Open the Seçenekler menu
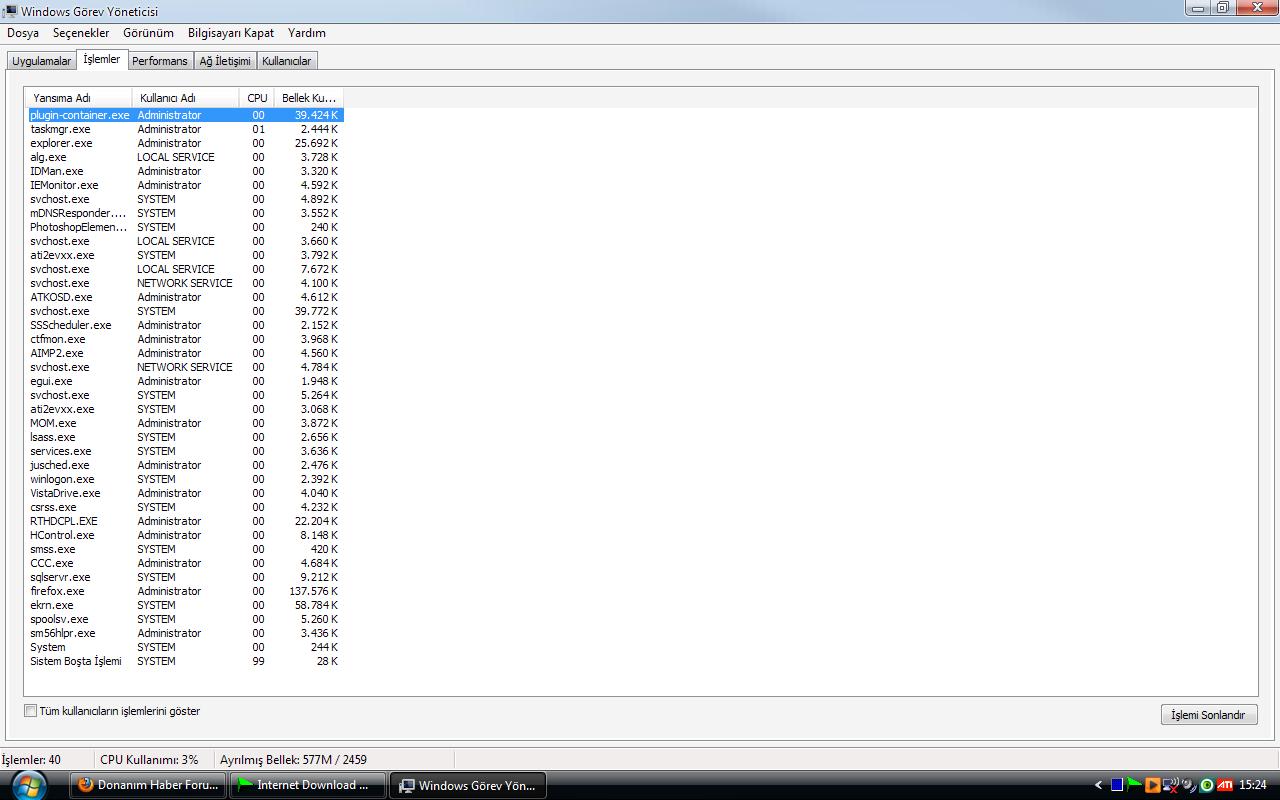The width and height of the screenshot is (1280, 800). pyautogui.click(x=81, y=33)
